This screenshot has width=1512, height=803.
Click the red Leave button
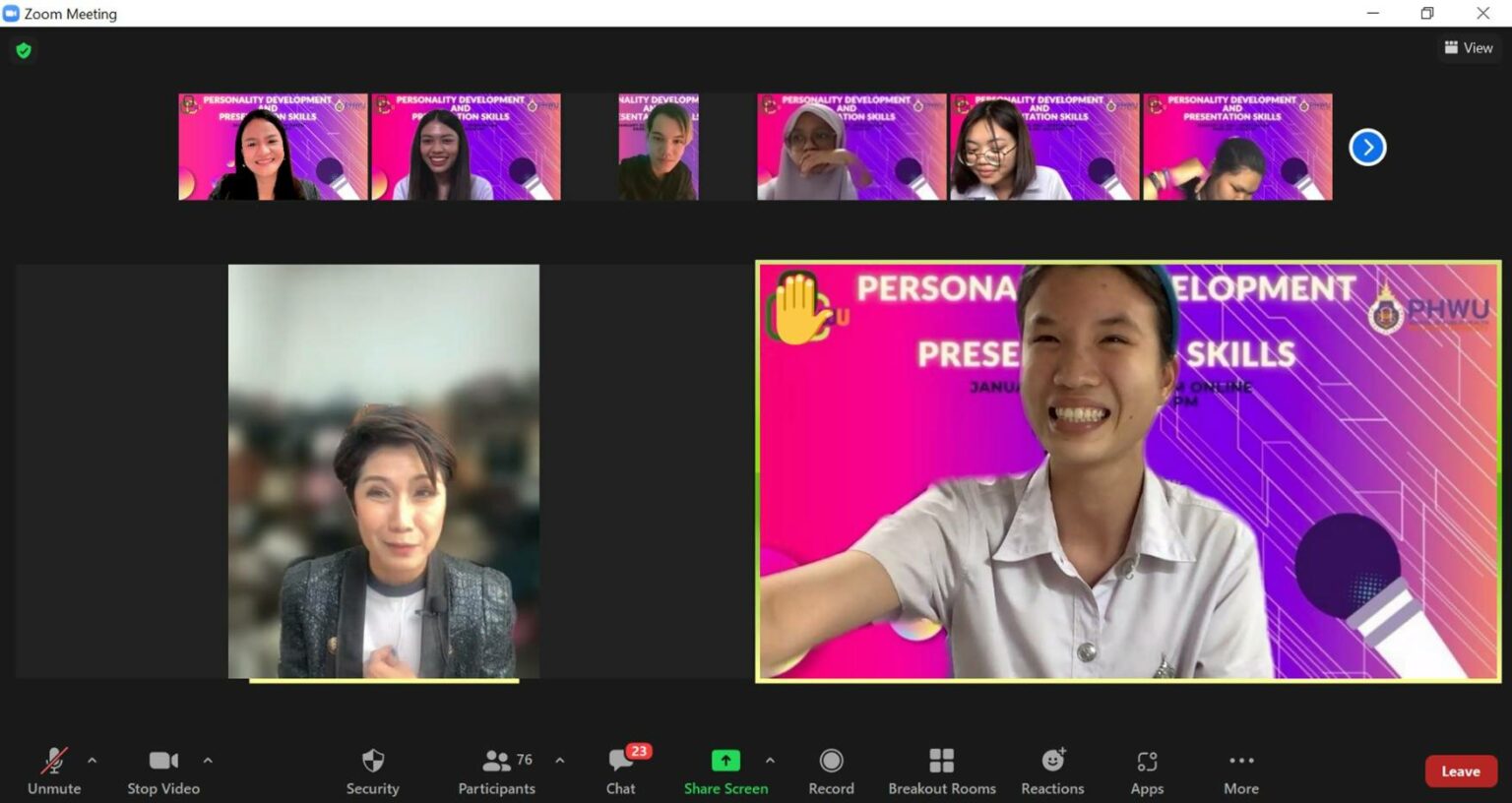[x=1461, y=772]
